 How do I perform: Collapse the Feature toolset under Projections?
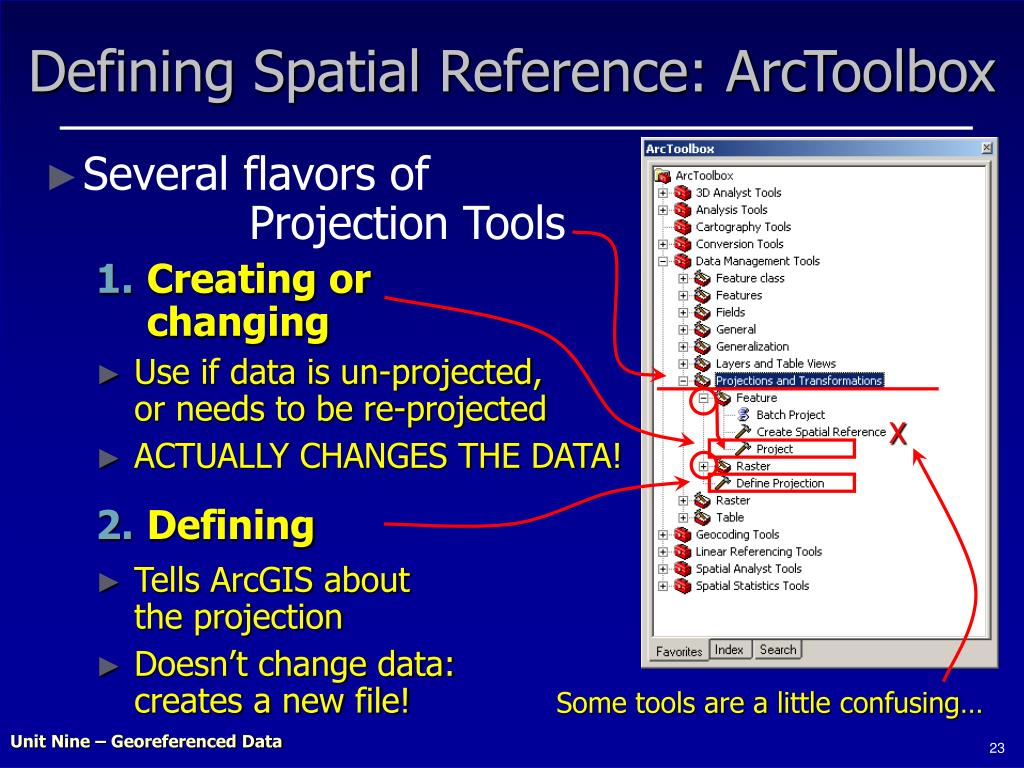pos(703,398)
